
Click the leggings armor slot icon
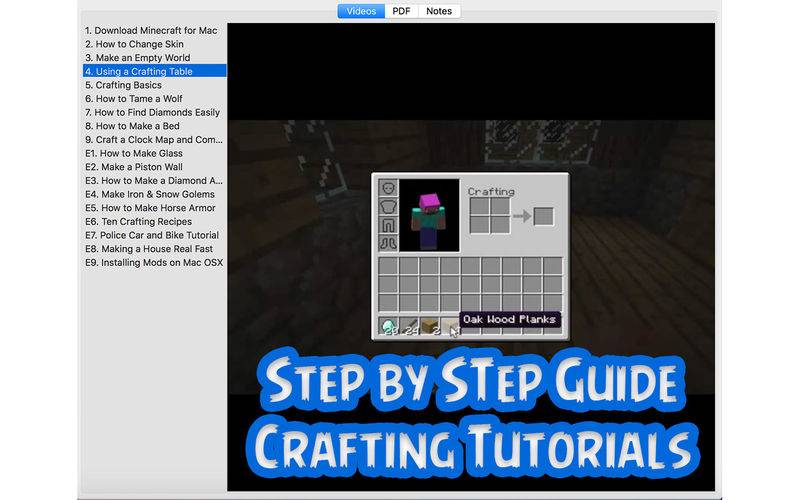[388, 224]
